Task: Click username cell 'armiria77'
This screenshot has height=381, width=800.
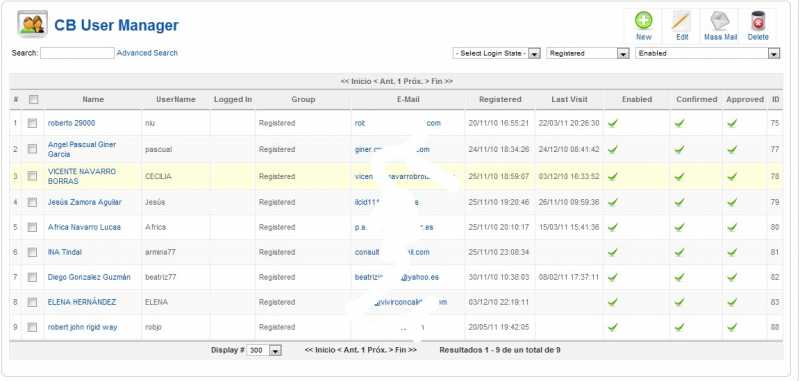Action: click(160, 252)
